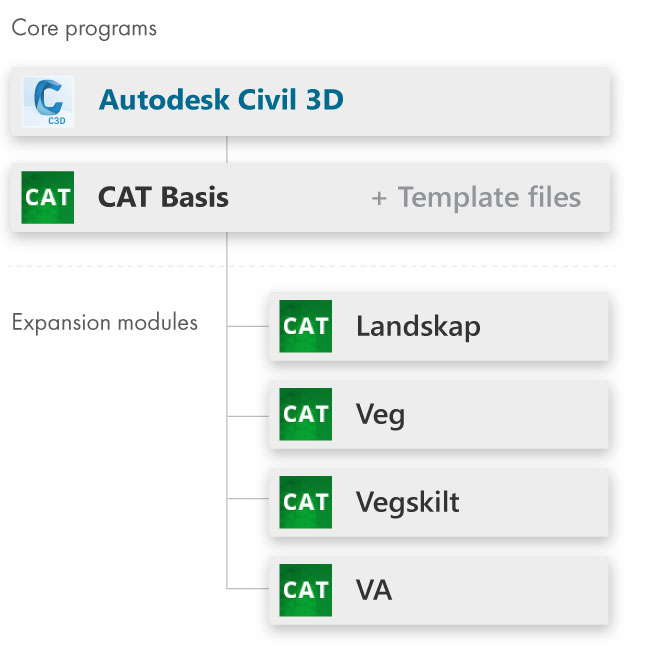
Task: Click the Core programs heading
Action: pos(84,29)
